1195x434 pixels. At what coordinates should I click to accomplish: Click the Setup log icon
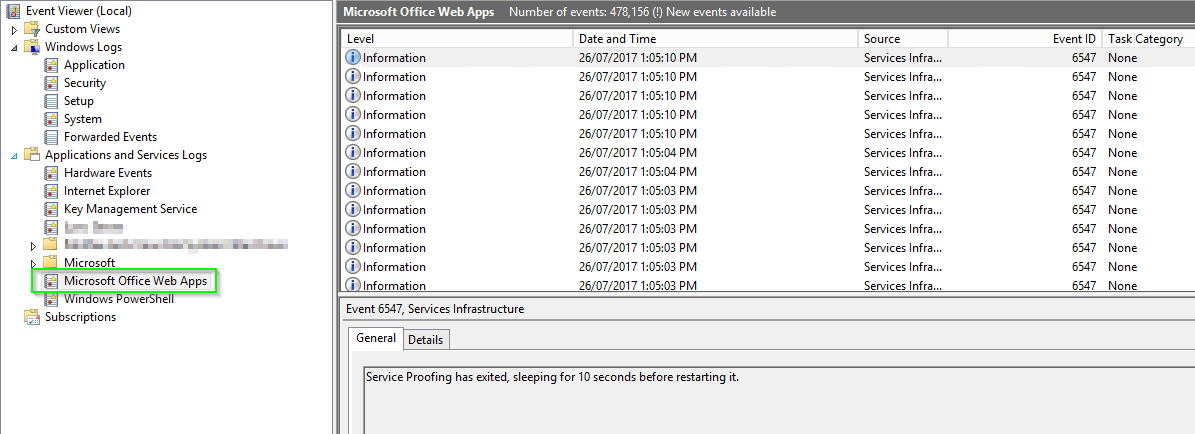tap(51, 101)
